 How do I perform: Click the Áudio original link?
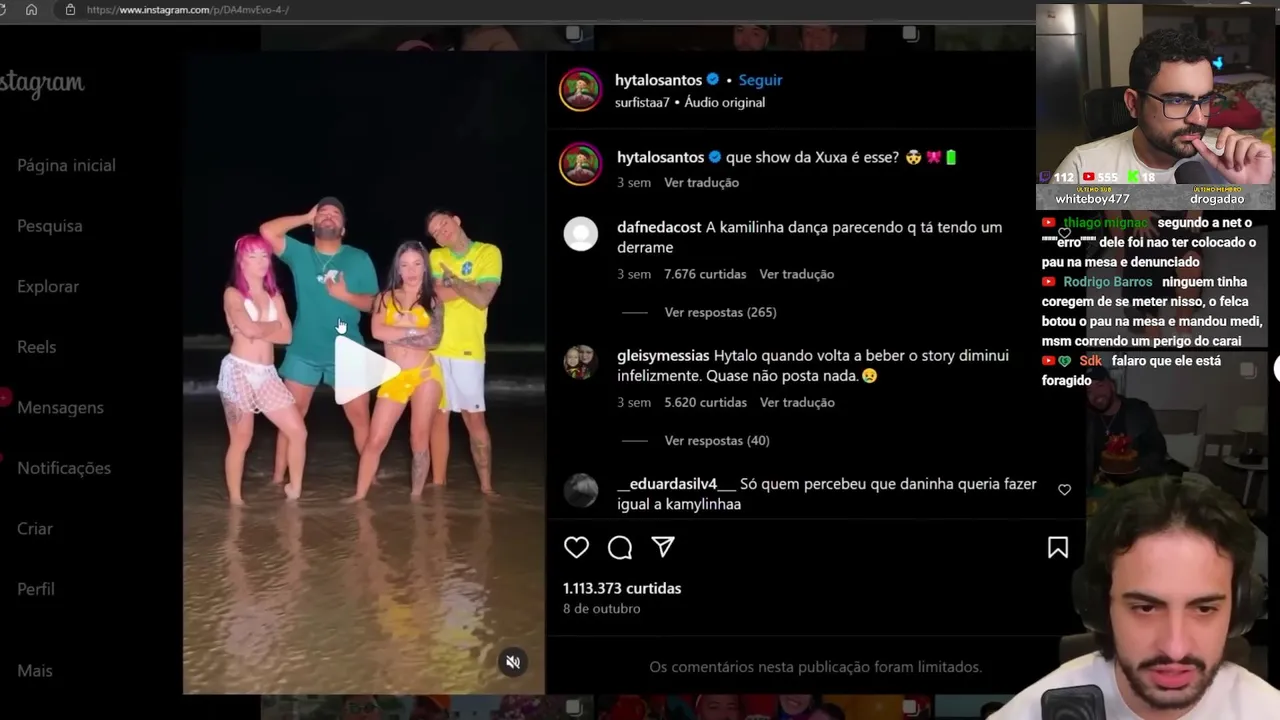(x=724, y=102)
